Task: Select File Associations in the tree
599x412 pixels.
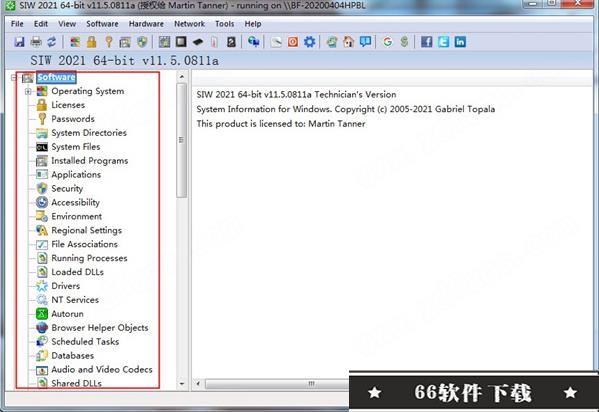Action: pyautogui.click(x=84, y=244)
